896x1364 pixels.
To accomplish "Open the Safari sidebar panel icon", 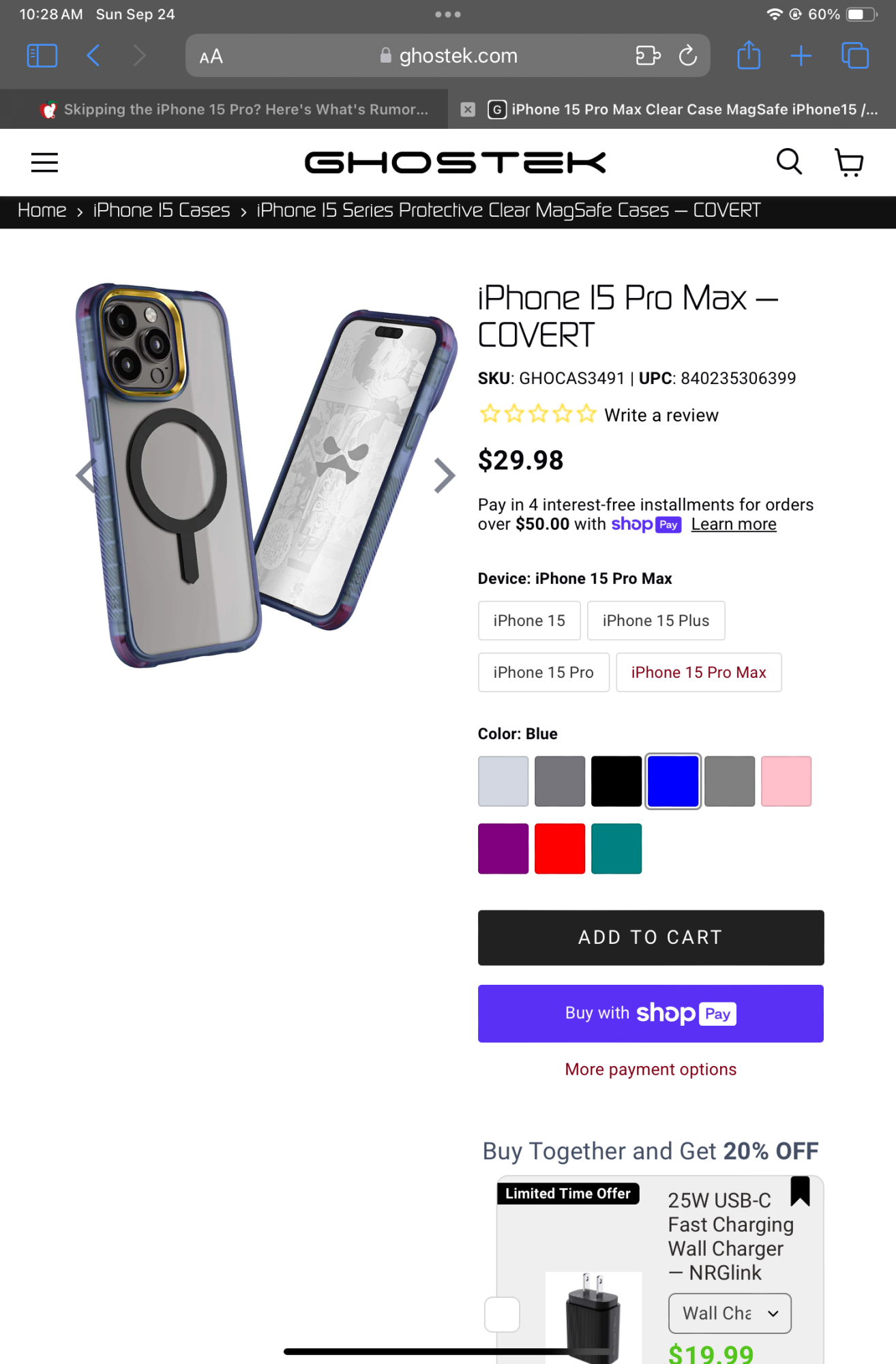I will point(42,55).
